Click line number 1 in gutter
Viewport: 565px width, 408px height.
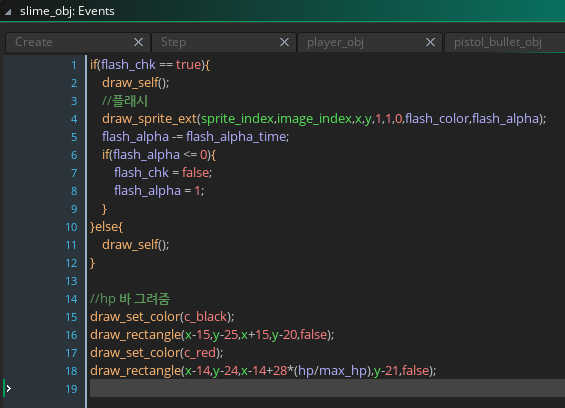point(74,65)
